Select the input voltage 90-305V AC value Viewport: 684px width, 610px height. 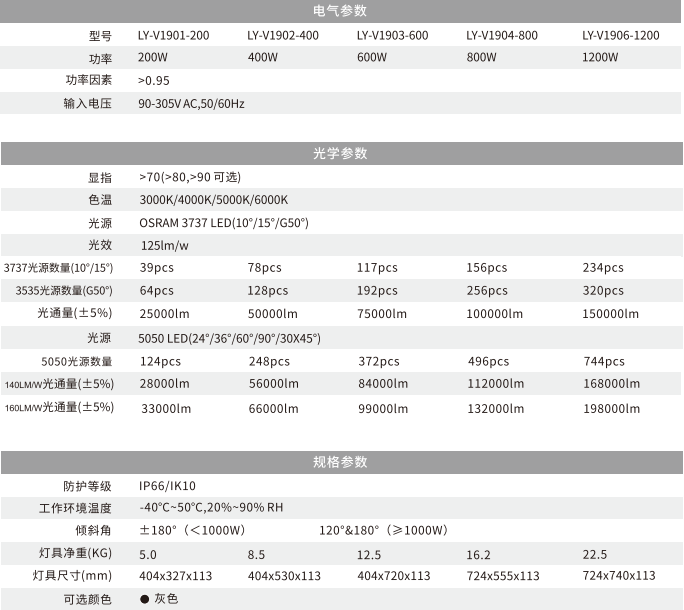point(191,103)
